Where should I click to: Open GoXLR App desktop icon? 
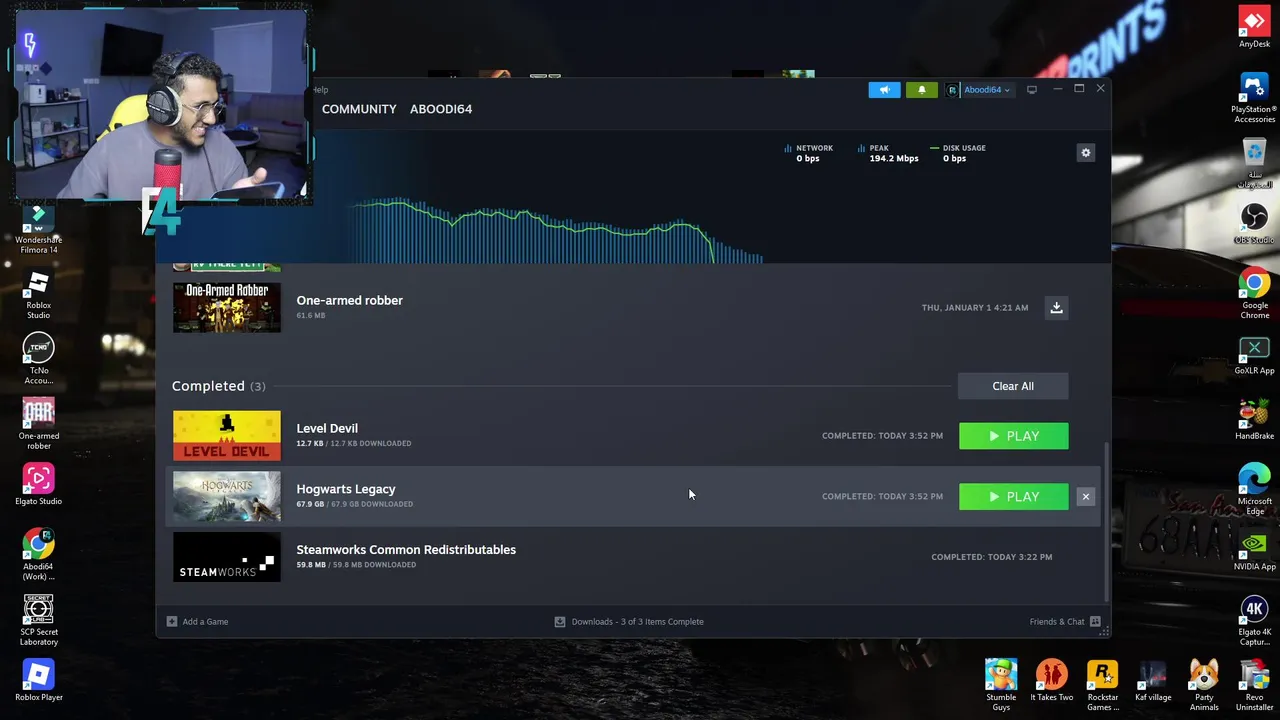click(x=1254, y=356)
